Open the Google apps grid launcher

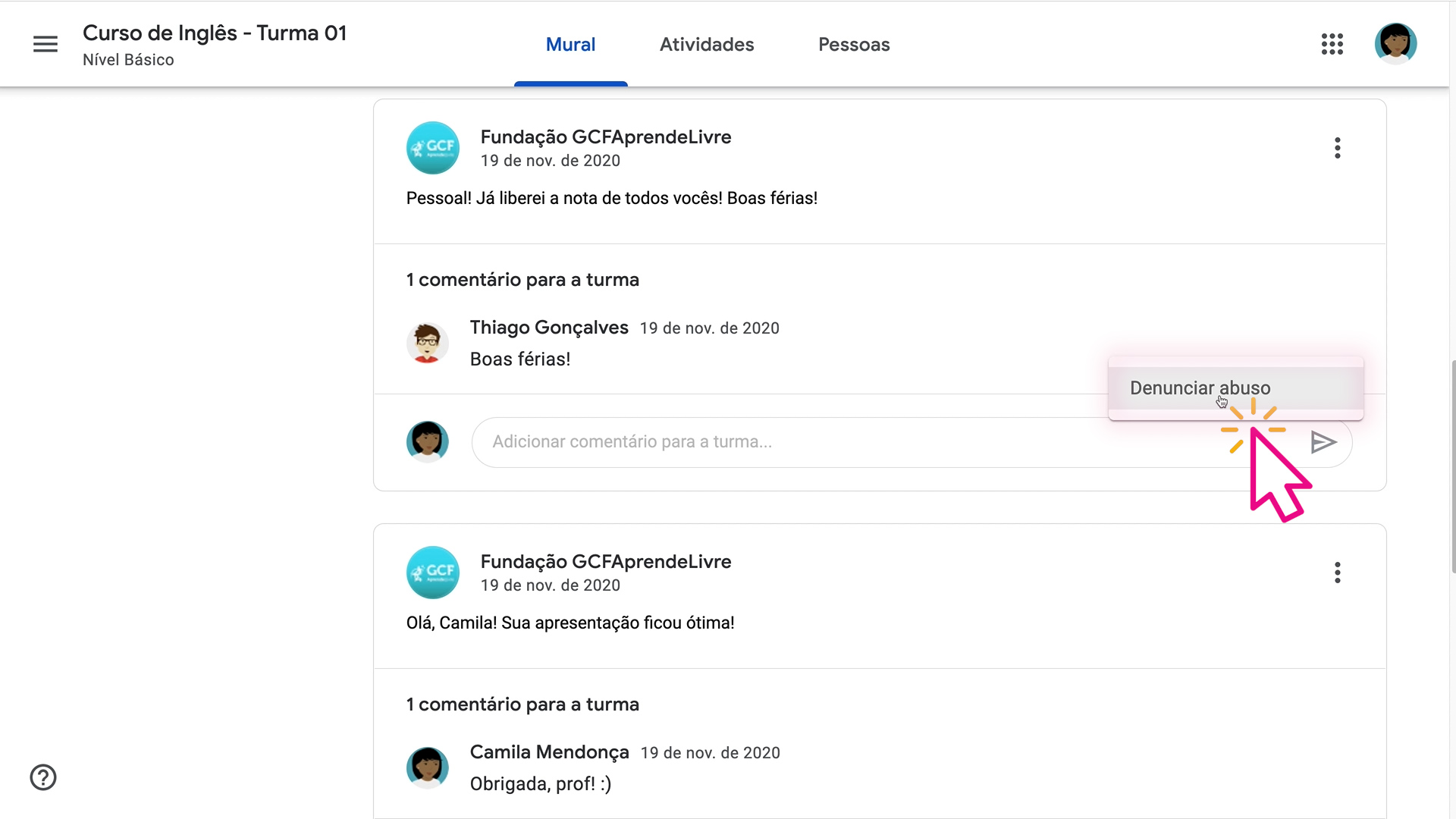pos(1332,44)
